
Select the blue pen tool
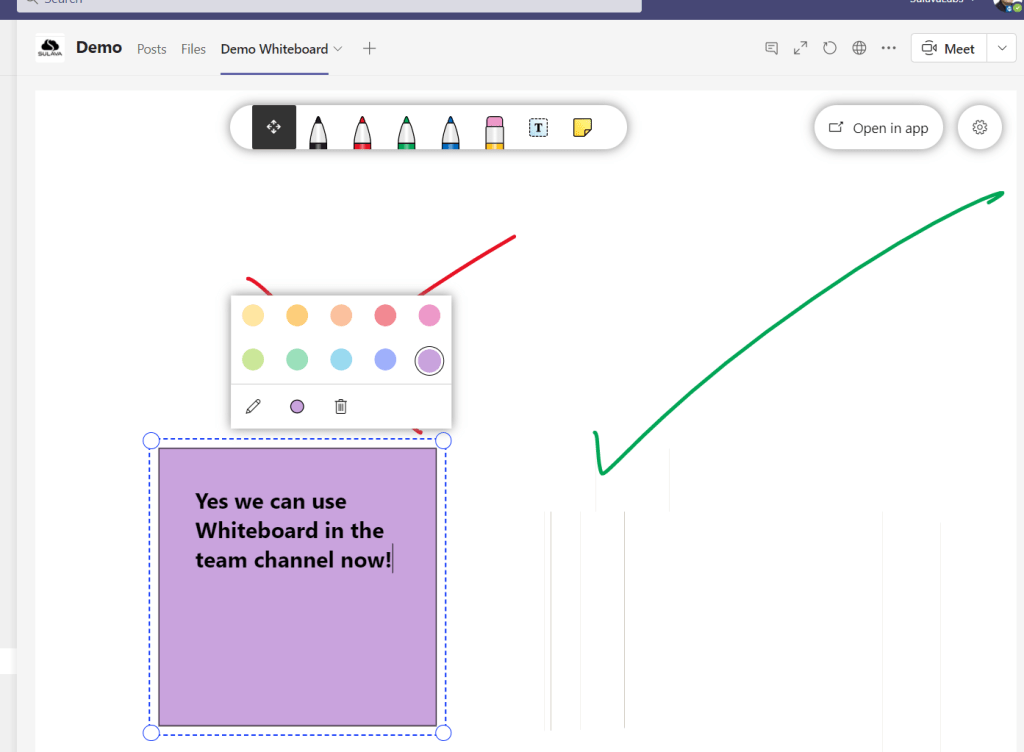coord(450,128)
